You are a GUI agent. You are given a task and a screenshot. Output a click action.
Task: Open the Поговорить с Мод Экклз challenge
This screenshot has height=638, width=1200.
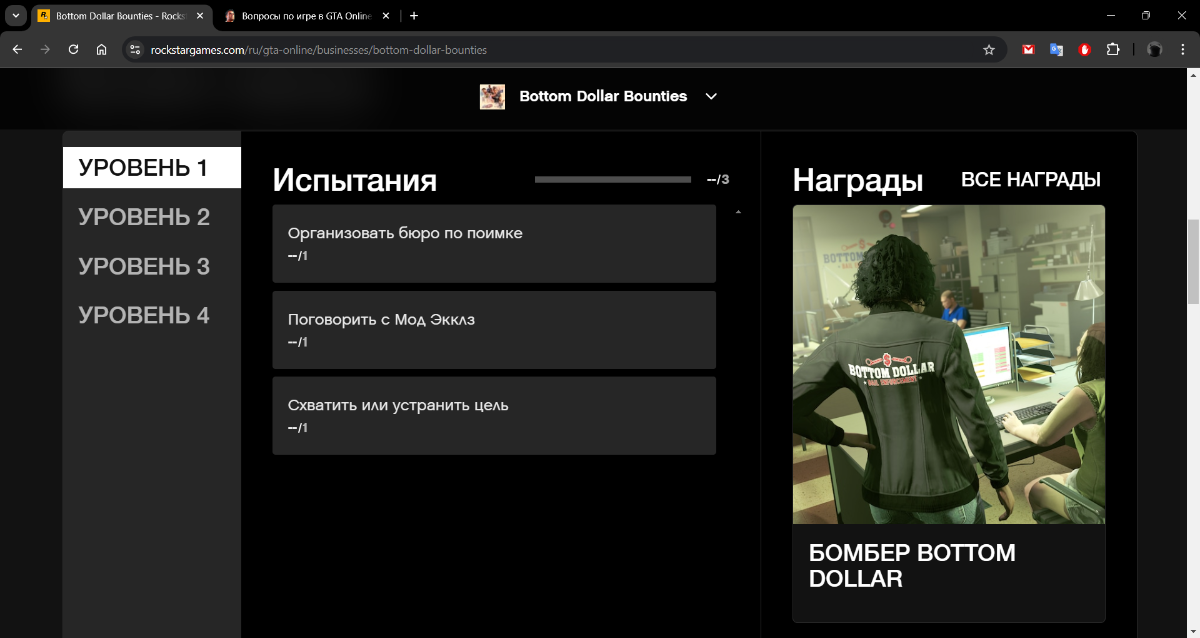tap(494, 330)
